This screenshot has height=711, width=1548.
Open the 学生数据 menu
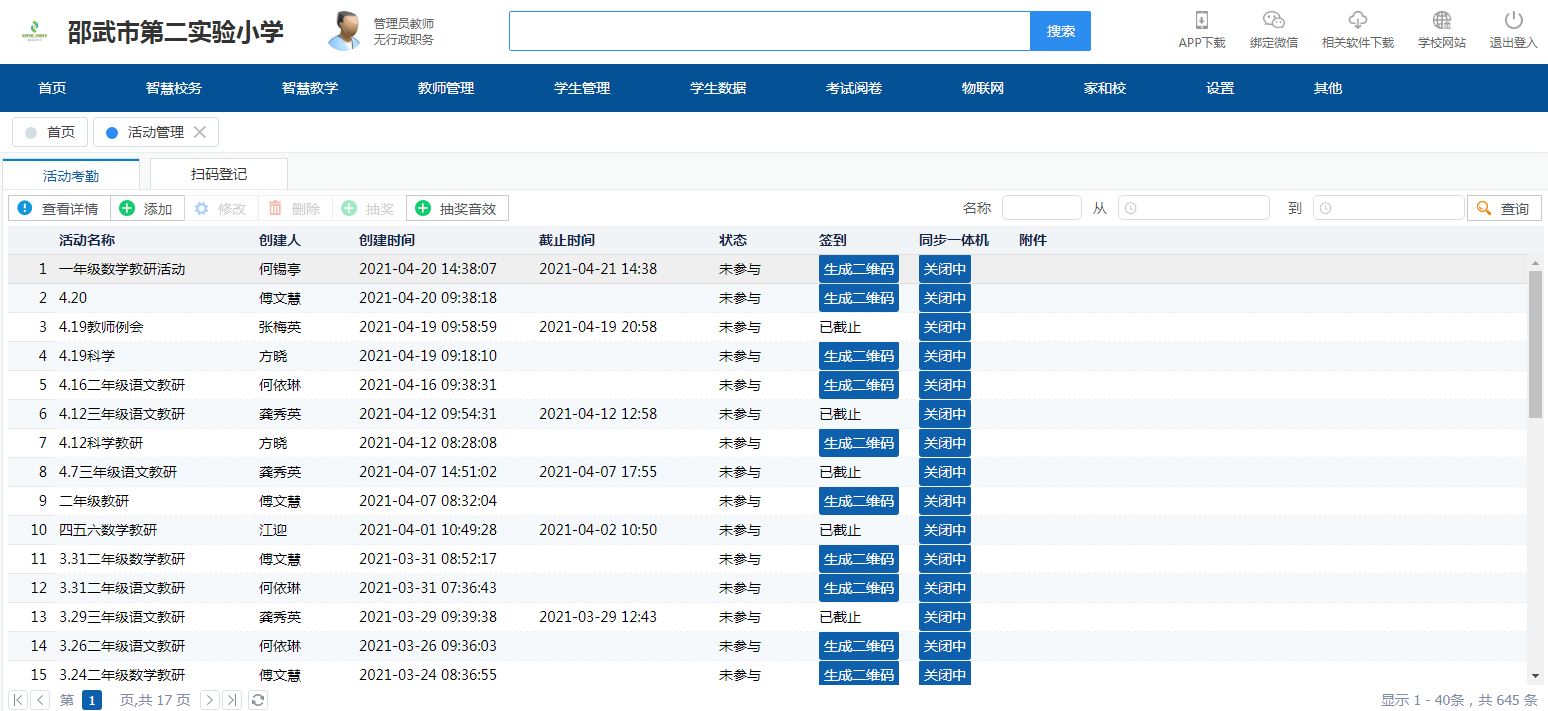point(718,88)
